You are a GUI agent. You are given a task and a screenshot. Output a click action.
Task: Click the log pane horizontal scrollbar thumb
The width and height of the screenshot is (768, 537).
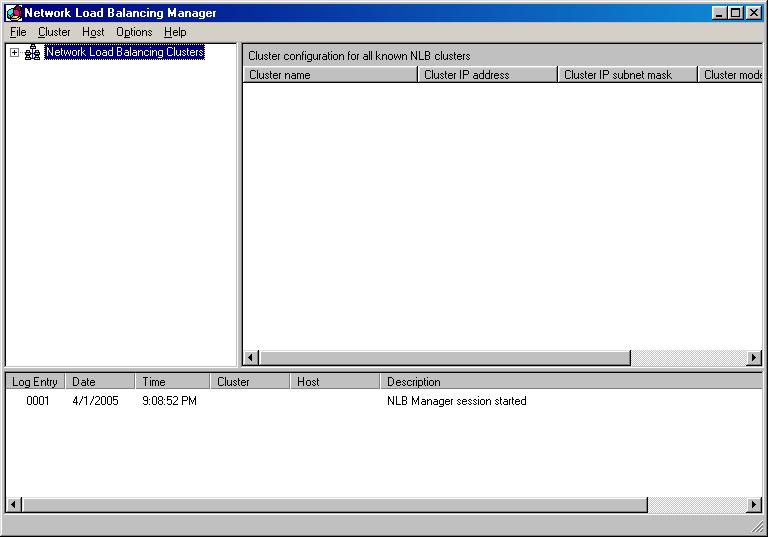coord(335,504)
